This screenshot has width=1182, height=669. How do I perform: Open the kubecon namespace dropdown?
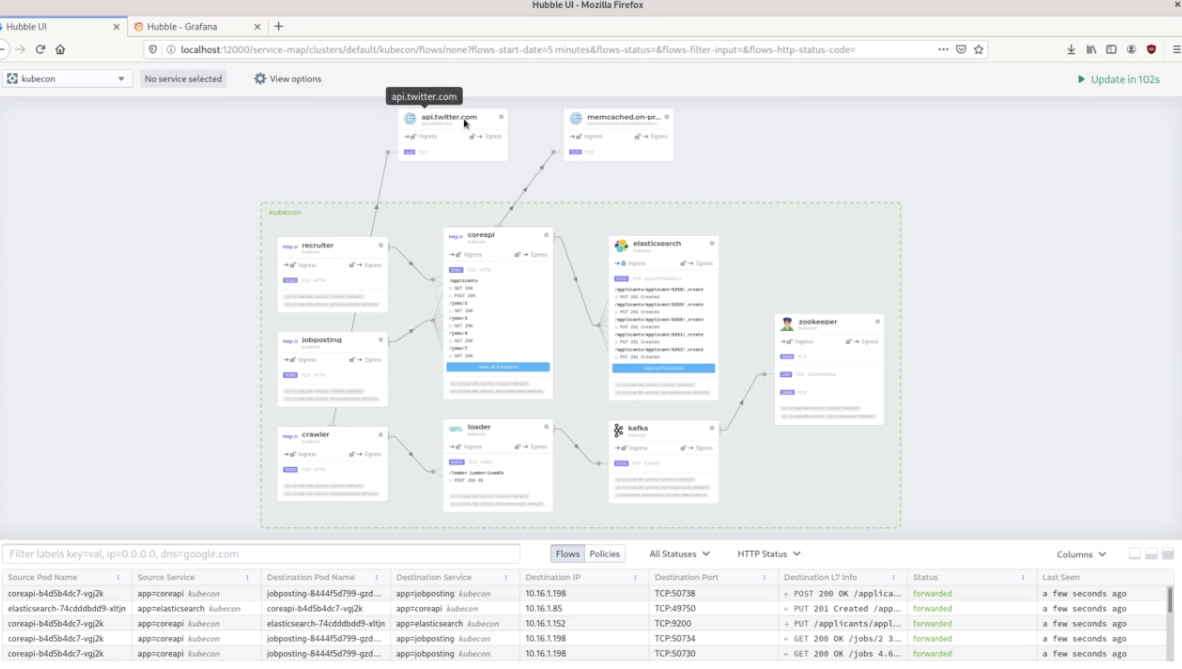click(66, 78)
